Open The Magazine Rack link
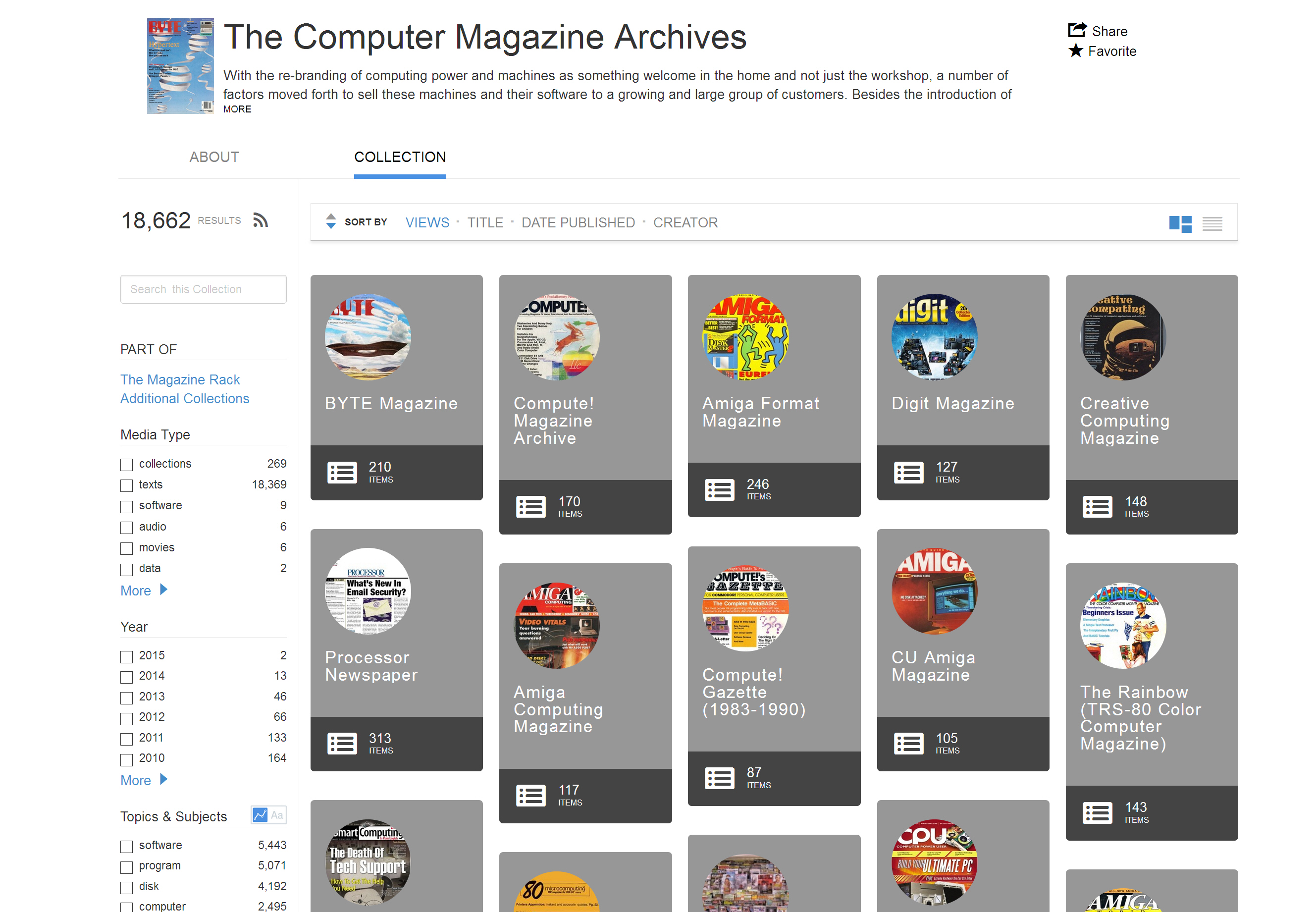The height and width of the screenshot is (912, 1316). coord(180,379)
